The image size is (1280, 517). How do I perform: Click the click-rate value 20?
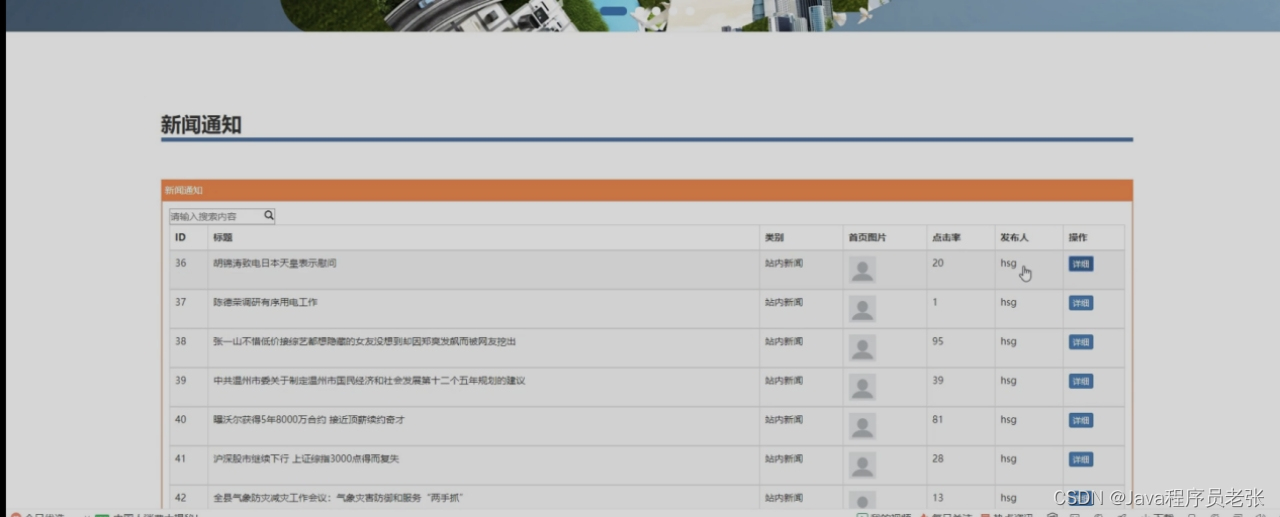[938, 263]
